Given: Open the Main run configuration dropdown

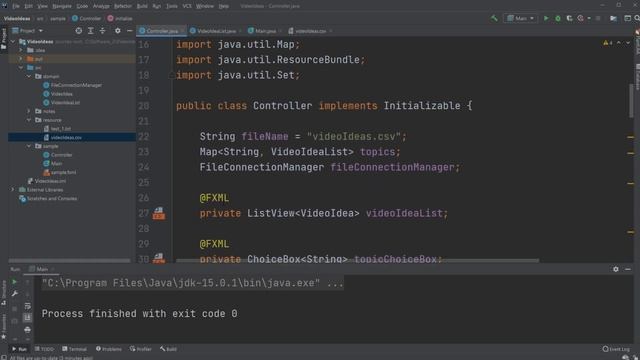Looking at the screenshot, I should [x=520, y=18].
